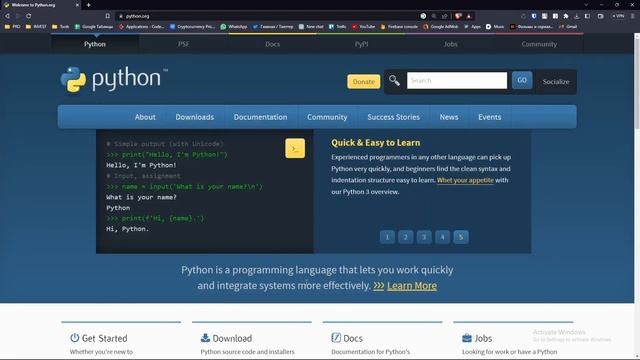
Task: Select the Python top tab
Action: pyautogui.click(x=95, y=44)
